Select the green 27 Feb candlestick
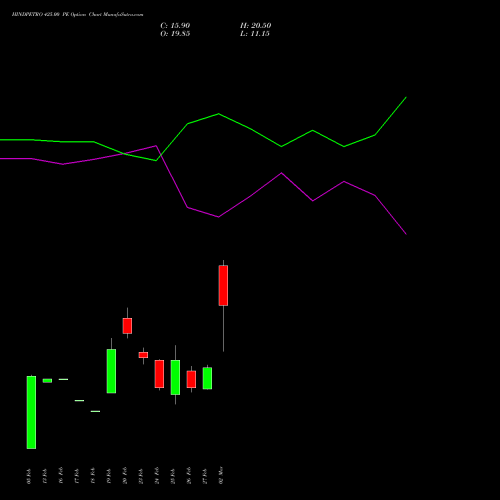 coord(207,378)
